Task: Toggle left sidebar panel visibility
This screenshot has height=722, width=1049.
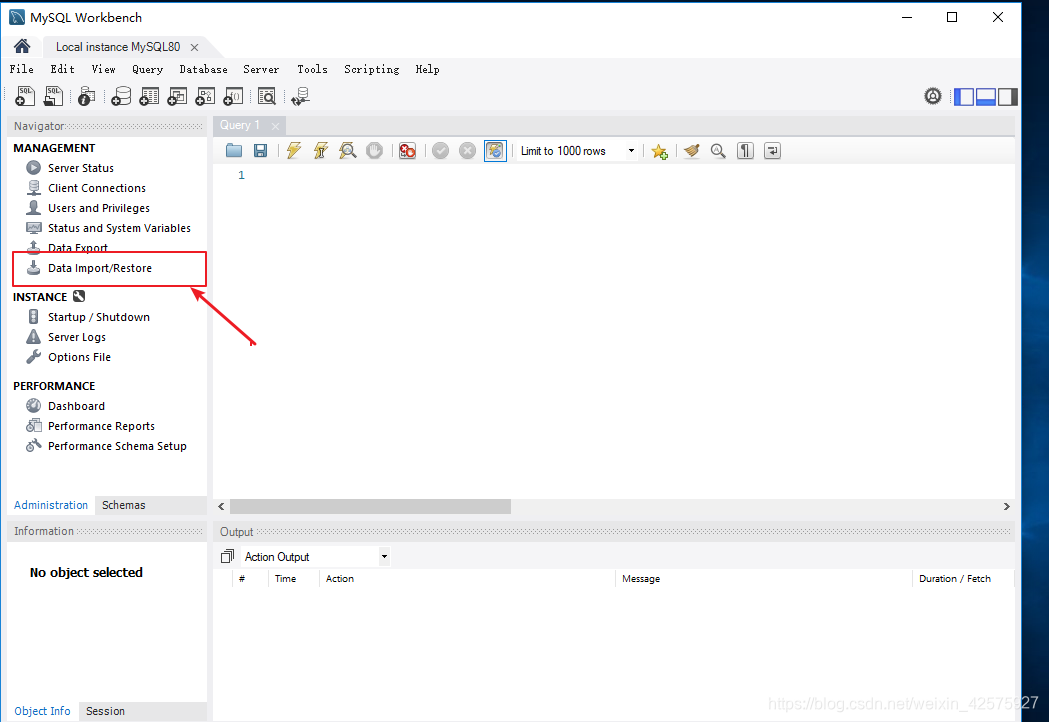Action: (964, 96)
